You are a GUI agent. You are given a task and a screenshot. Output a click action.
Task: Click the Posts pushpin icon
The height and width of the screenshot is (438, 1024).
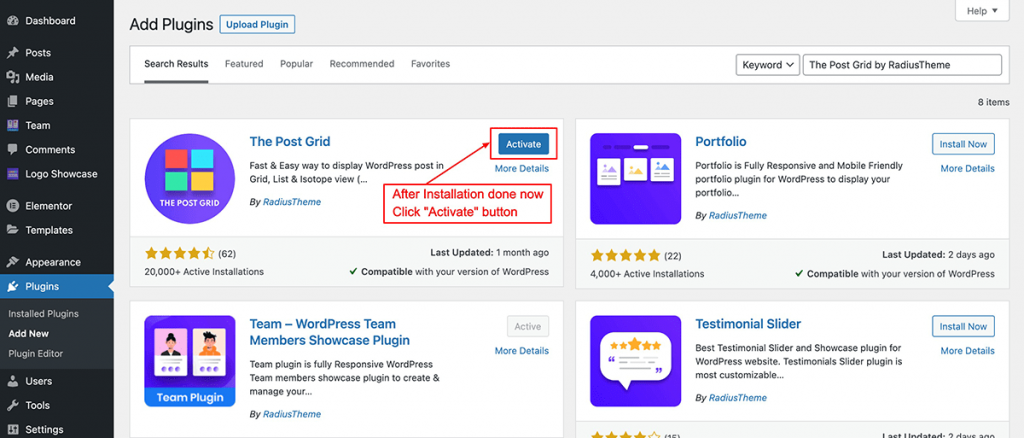(12, 53)
